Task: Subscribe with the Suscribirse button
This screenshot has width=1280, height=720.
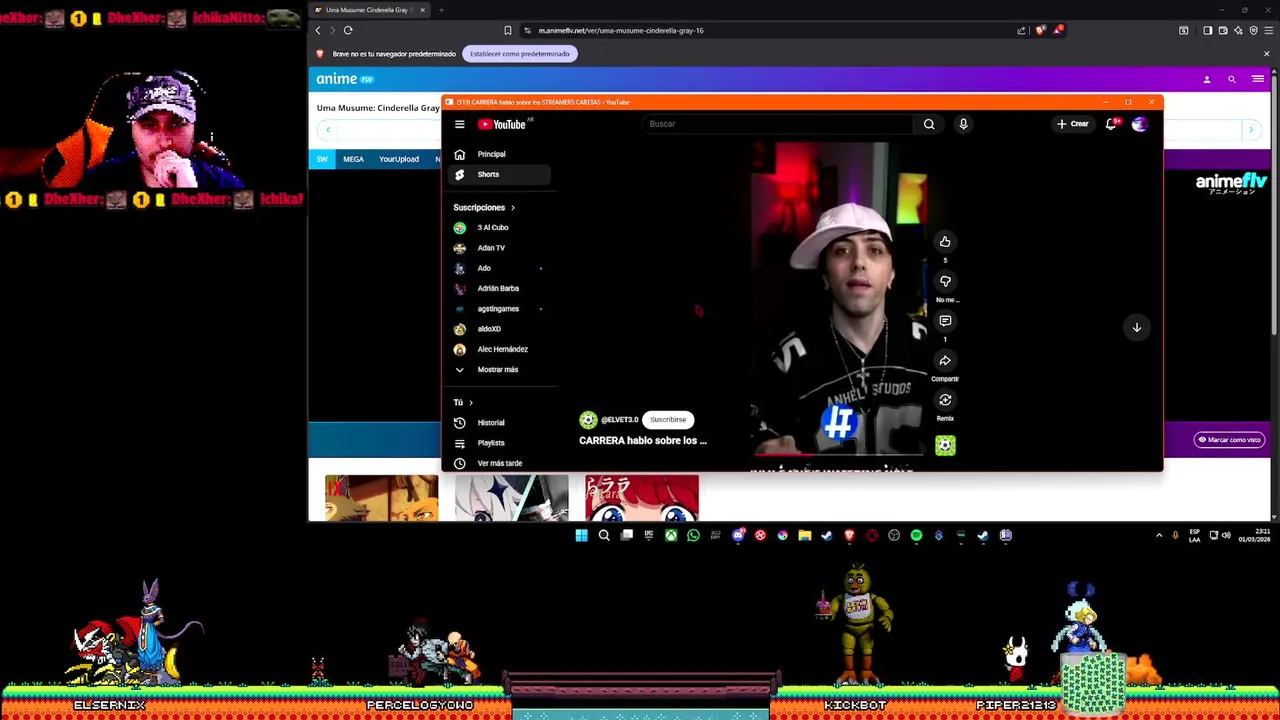Action: coord(668,420)
